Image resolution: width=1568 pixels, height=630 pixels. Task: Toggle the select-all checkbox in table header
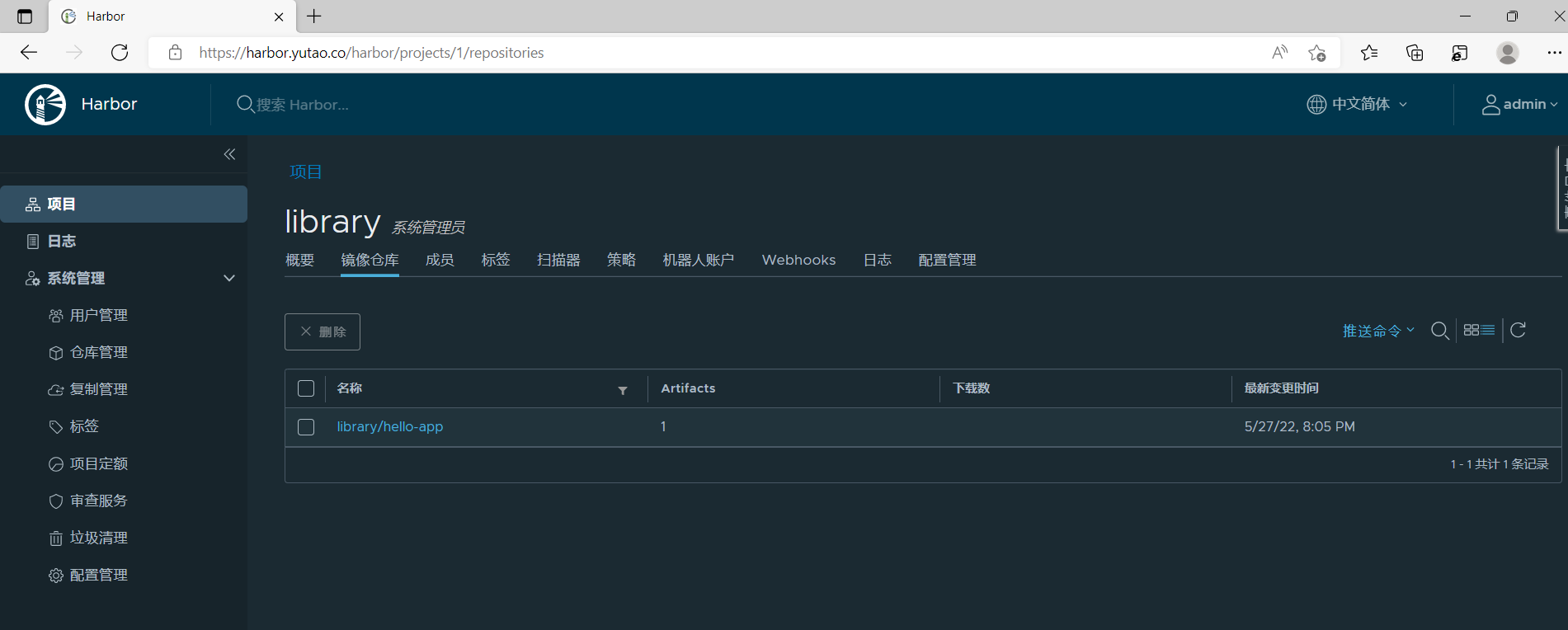306,388
